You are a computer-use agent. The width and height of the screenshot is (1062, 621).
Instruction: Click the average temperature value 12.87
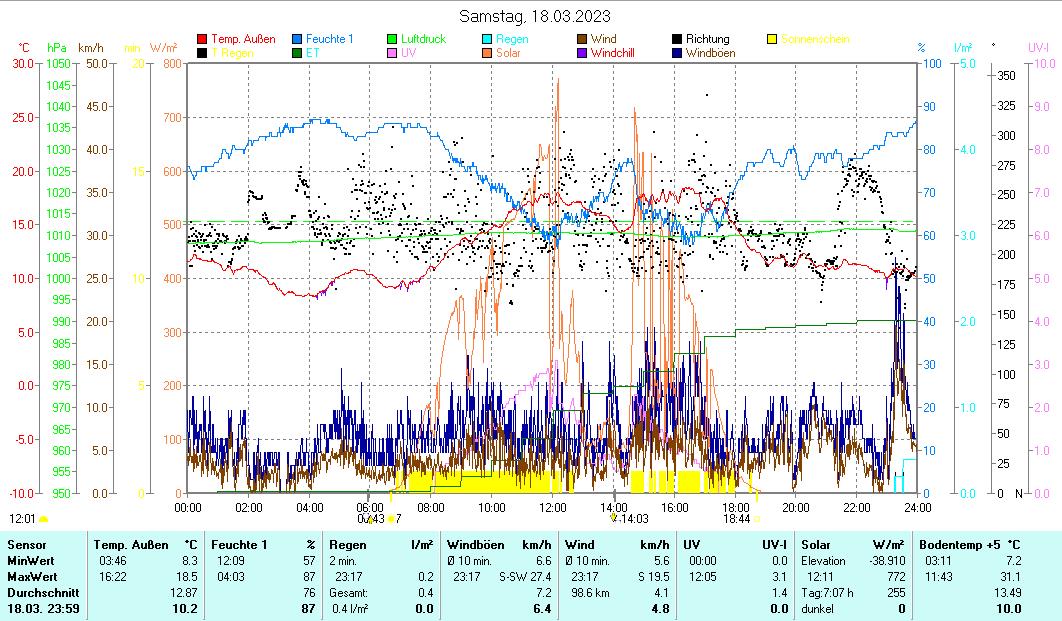click(183, 593)
